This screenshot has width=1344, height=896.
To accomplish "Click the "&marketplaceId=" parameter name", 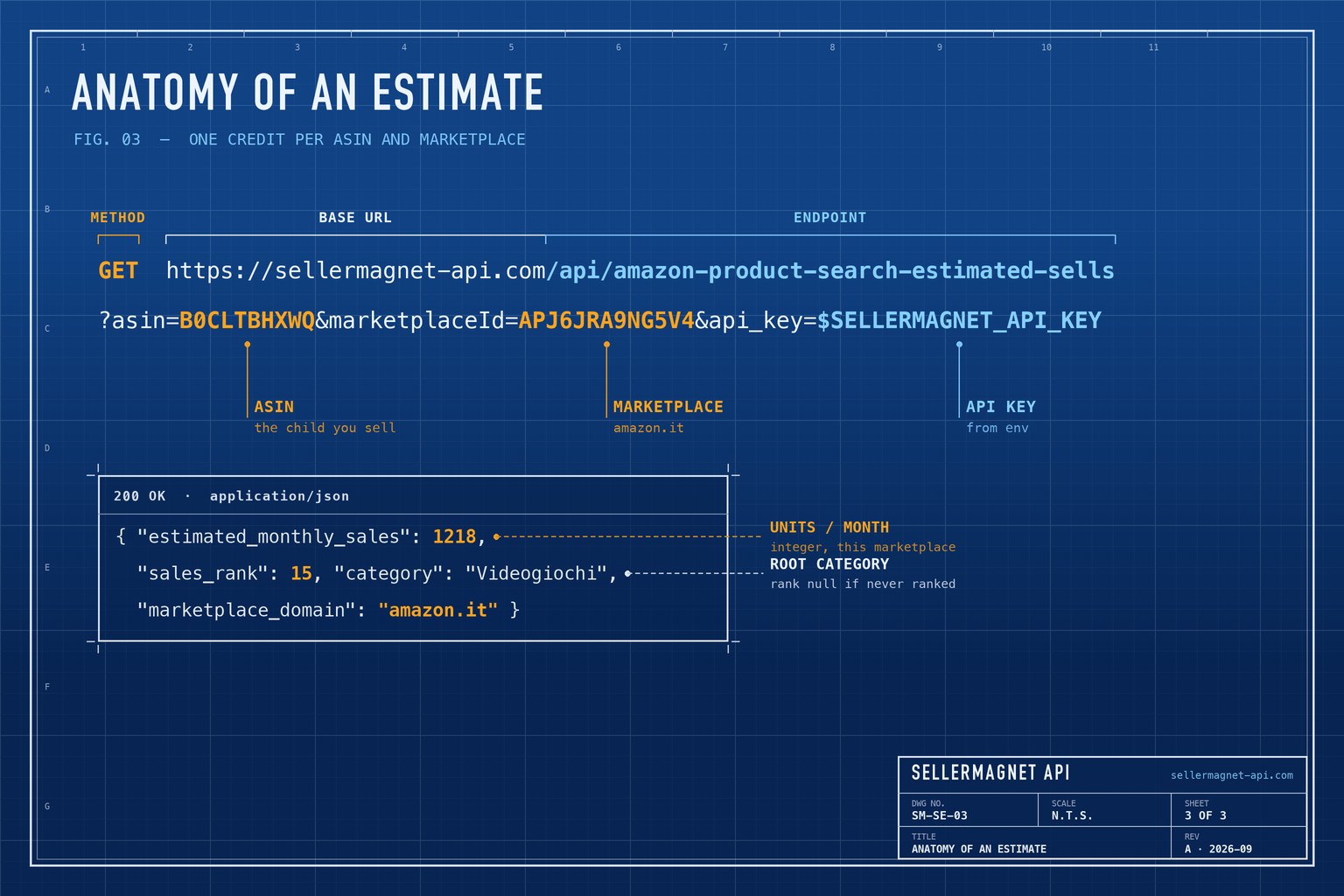I will pos(416,321).
